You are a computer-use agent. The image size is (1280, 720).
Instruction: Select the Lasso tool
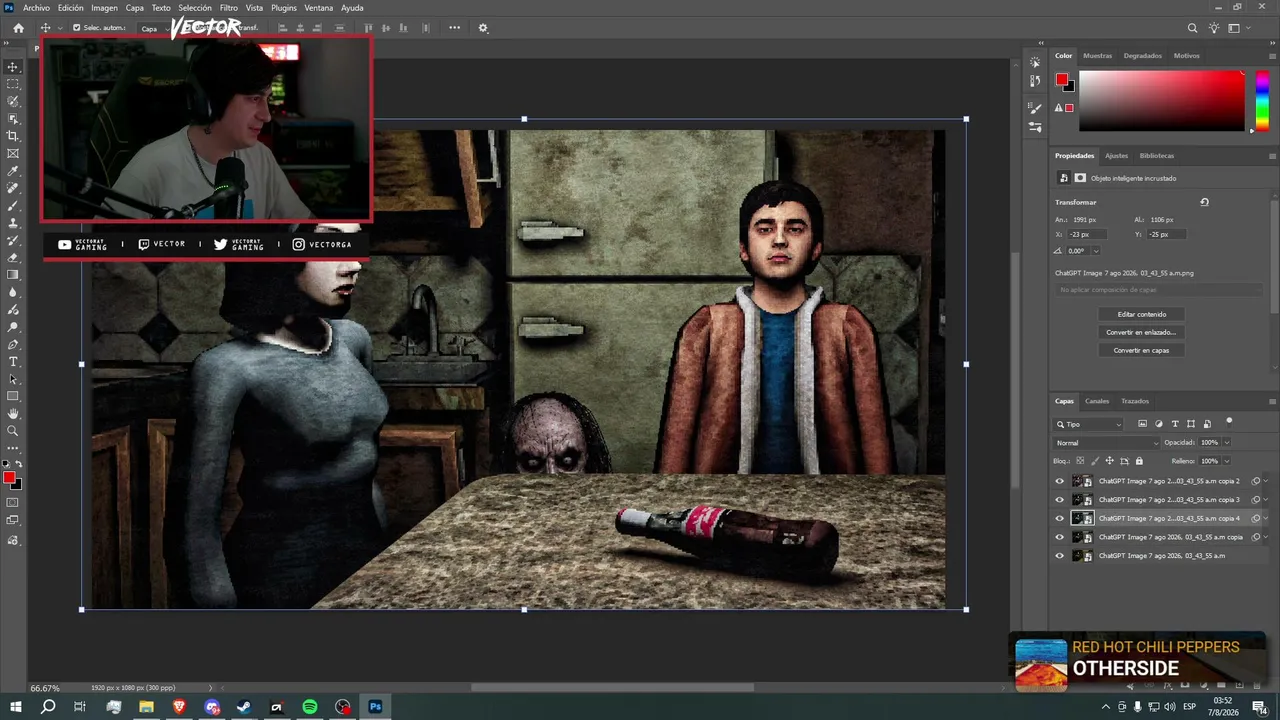tap(13, 101)
